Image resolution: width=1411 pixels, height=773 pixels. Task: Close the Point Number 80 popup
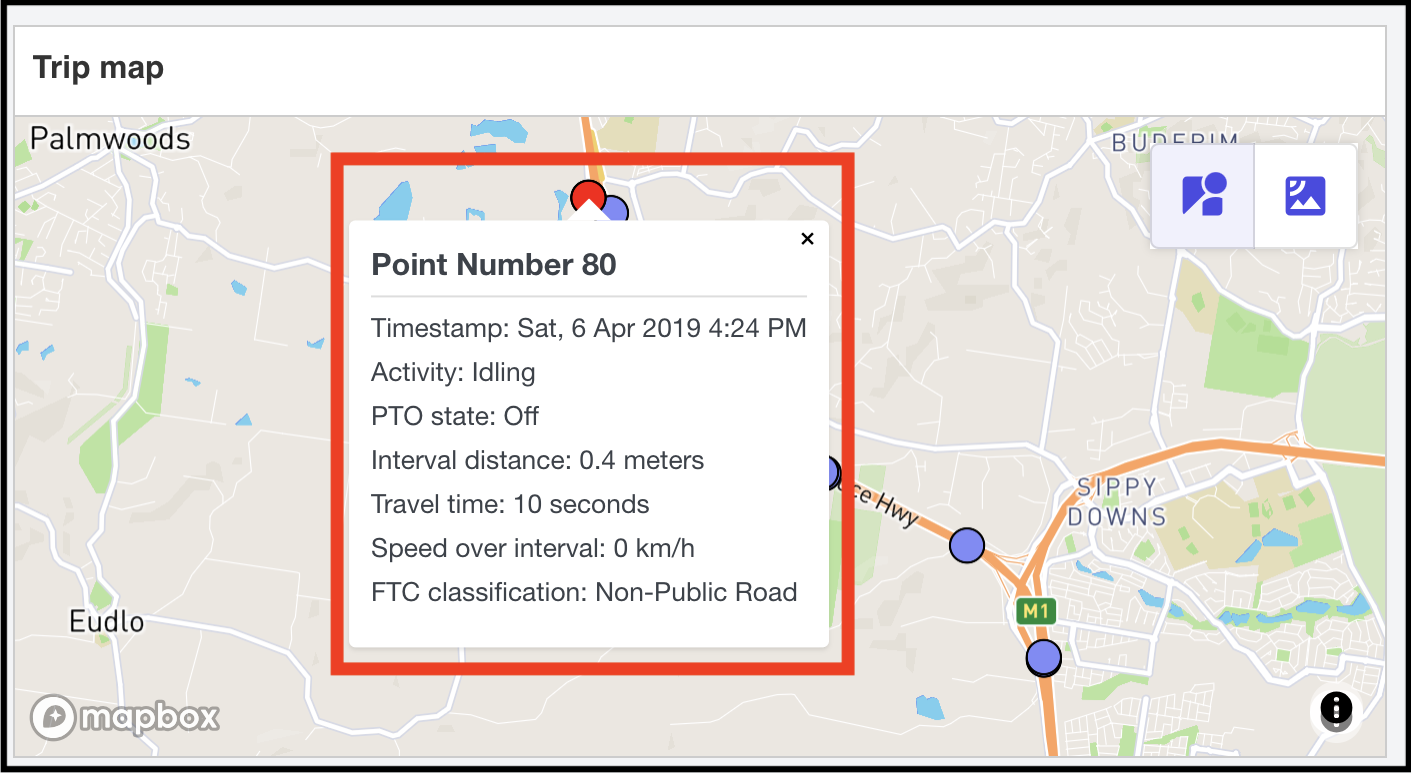(808, 238)
